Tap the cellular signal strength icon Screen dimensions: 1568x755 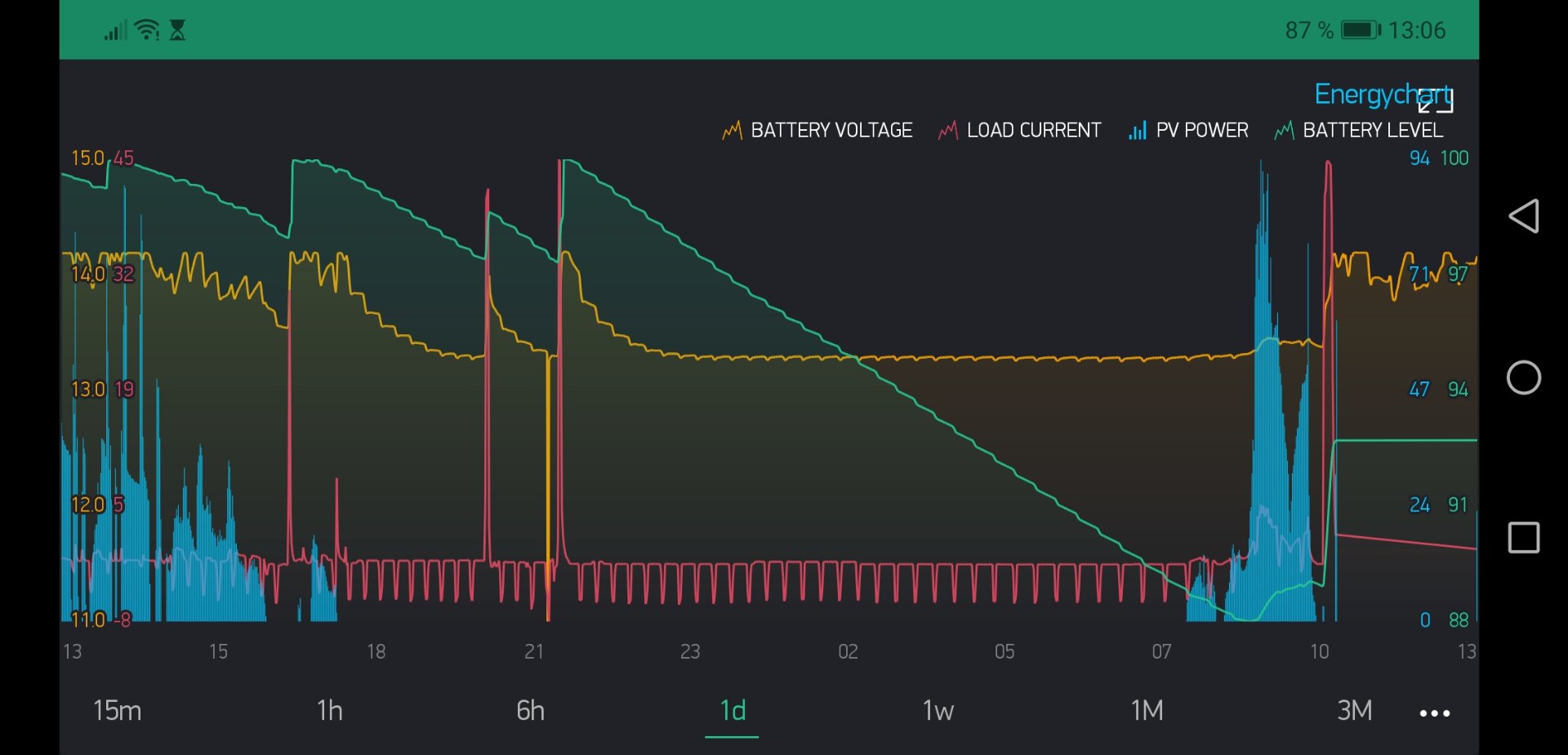point(115,31)
